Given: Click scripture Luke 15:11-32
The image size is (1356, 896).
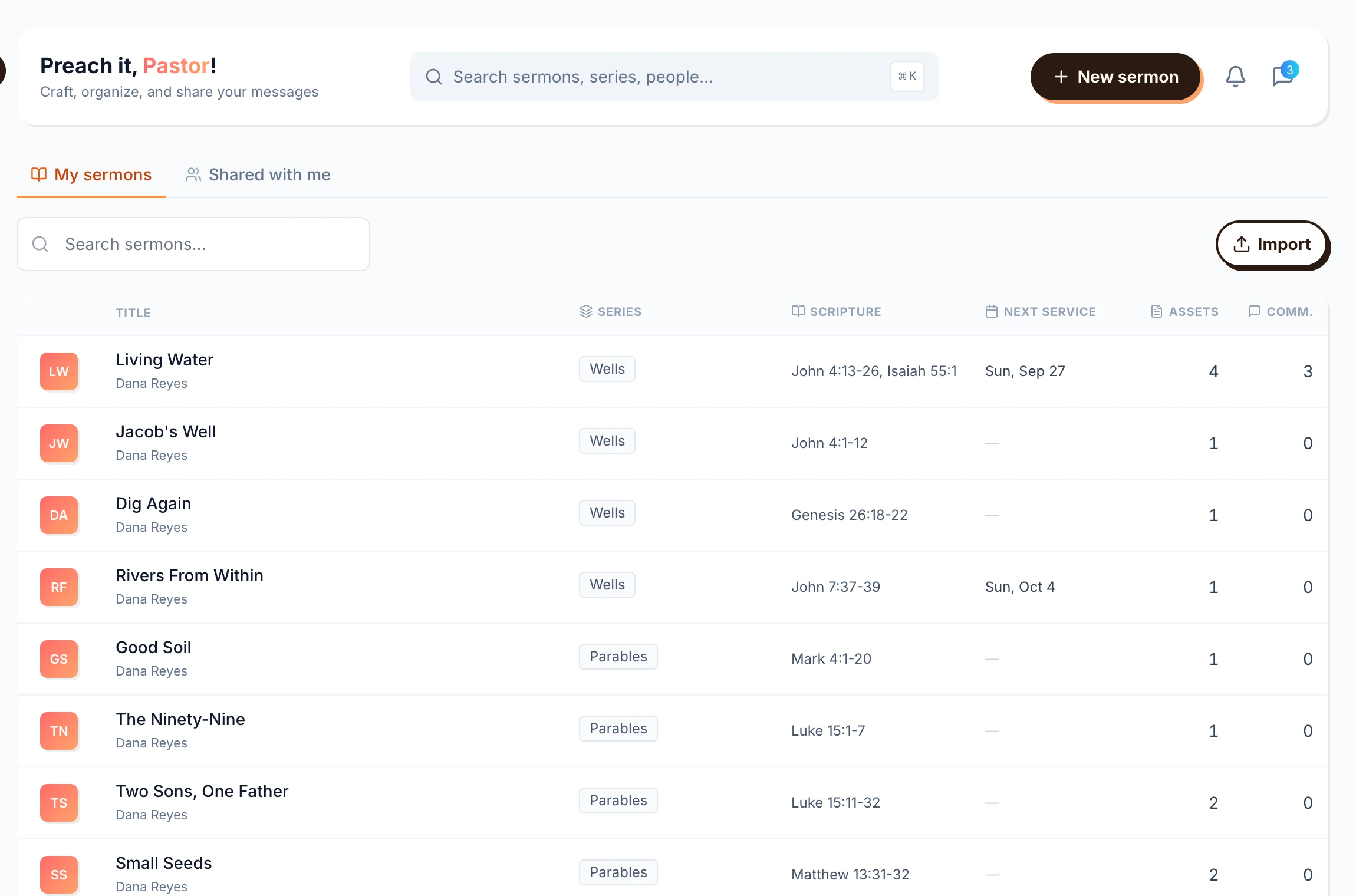Looking at the screenshot, I should pos(836,803).
